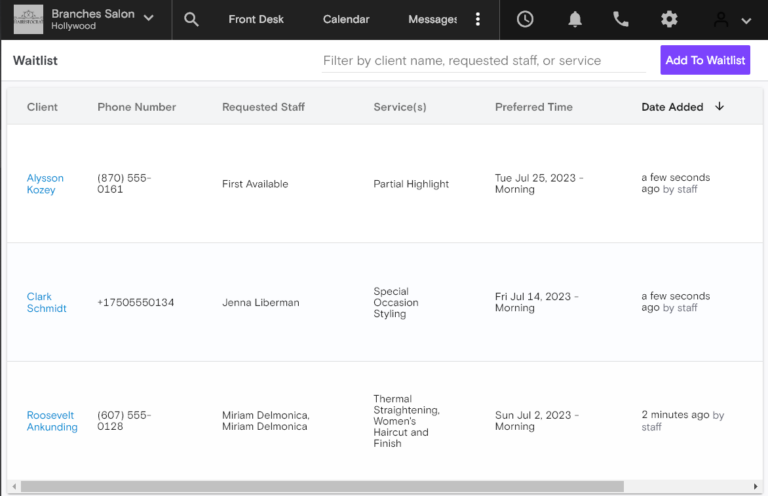Open the clock time-tracking icon

(524, 20)
